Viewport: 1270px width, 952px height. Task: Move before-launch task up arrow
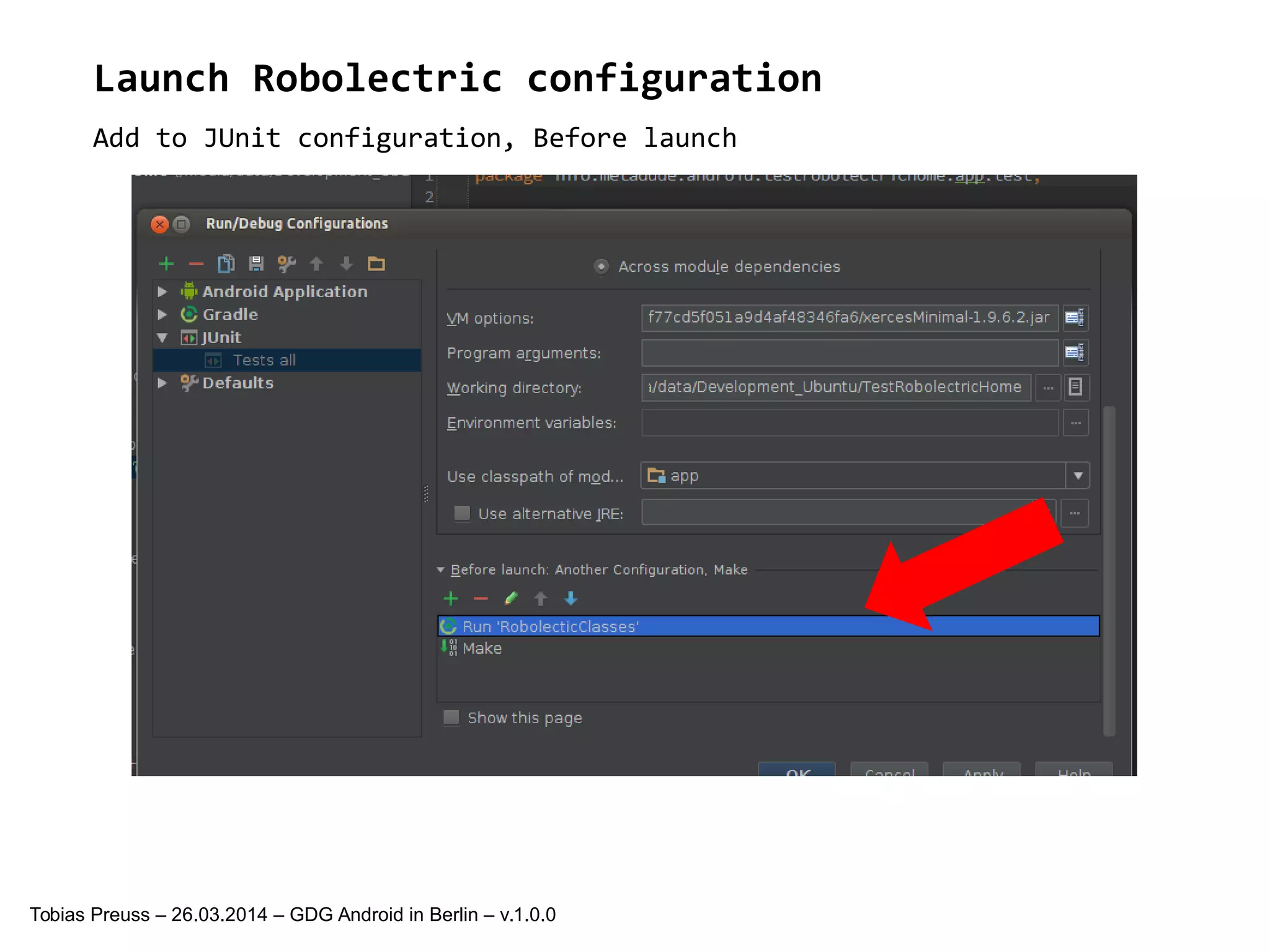(x=541, y=598)
